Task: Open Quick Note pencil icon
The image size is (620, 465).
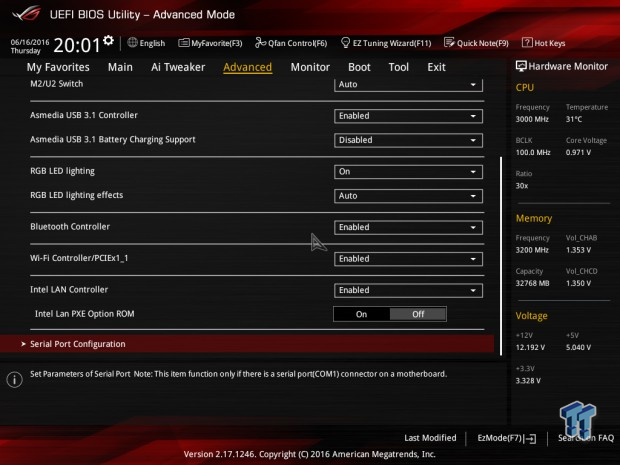Action: (x=449, y=42)
